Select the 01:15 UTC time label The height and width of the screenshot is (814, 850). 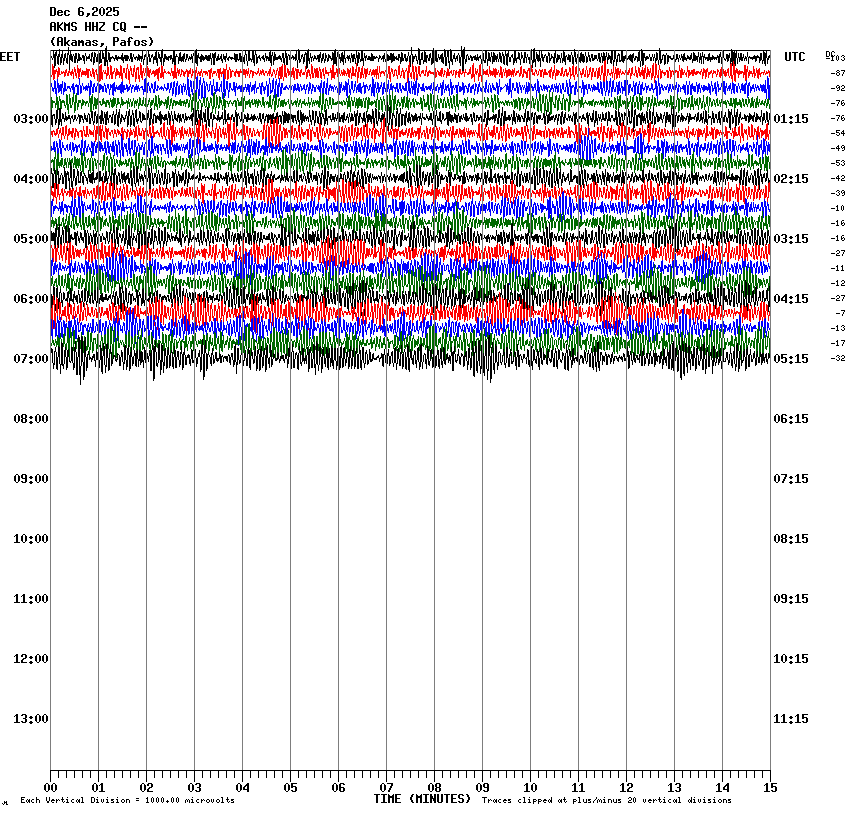(x=791, y=119)
